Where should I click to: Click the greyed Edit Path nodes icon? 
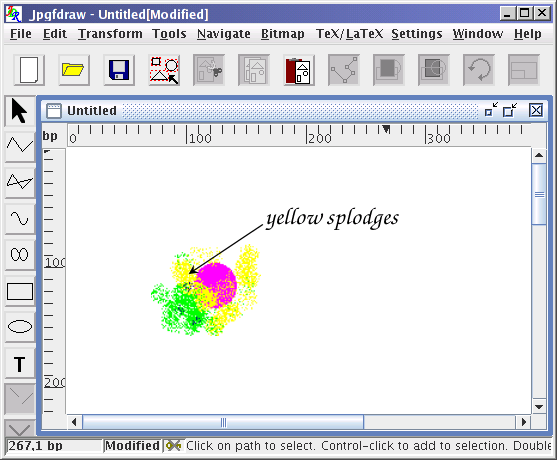click(x=344, y=70)
